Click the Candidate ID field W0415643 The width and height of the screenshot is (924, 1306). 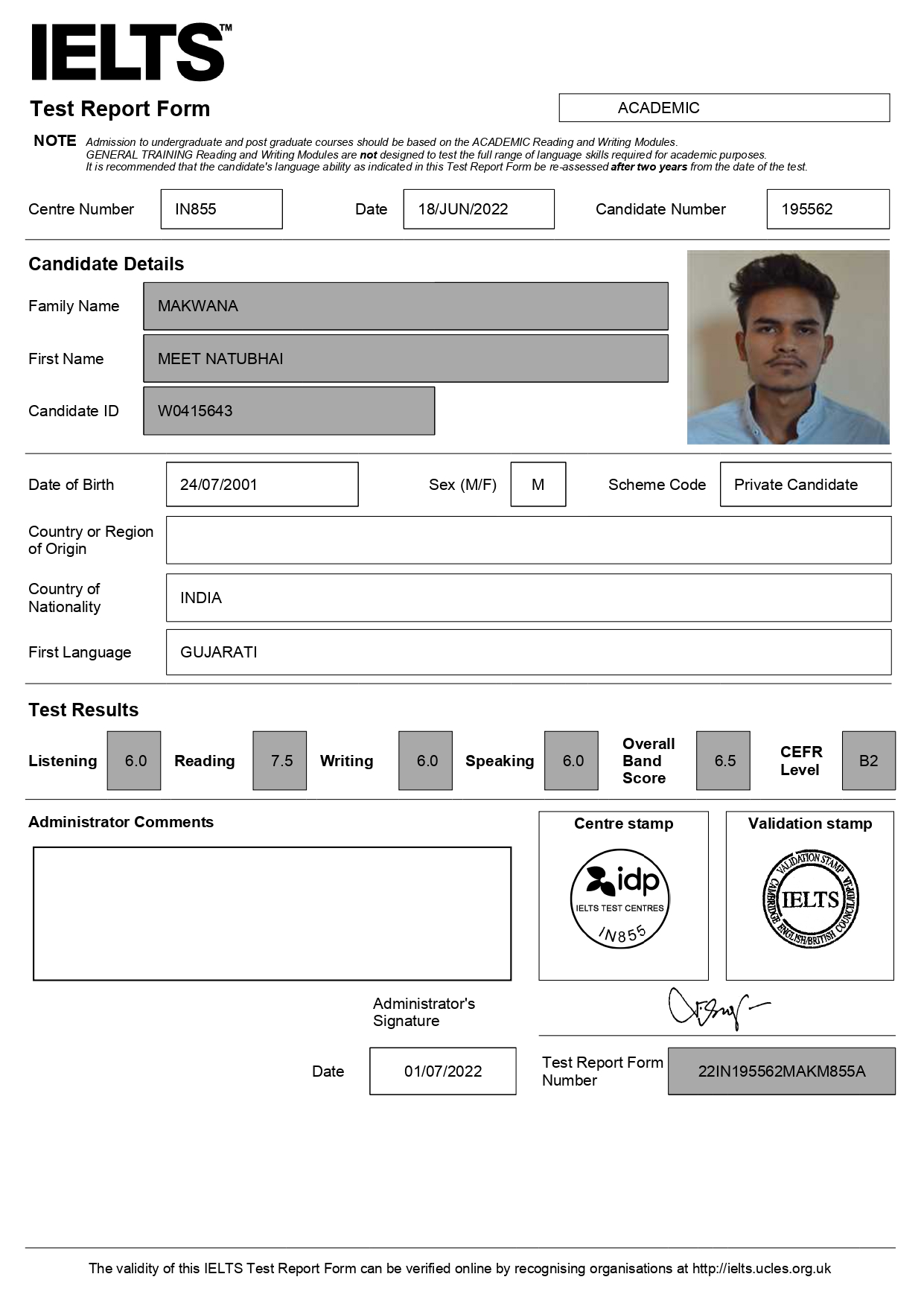(x=289, y=411)
